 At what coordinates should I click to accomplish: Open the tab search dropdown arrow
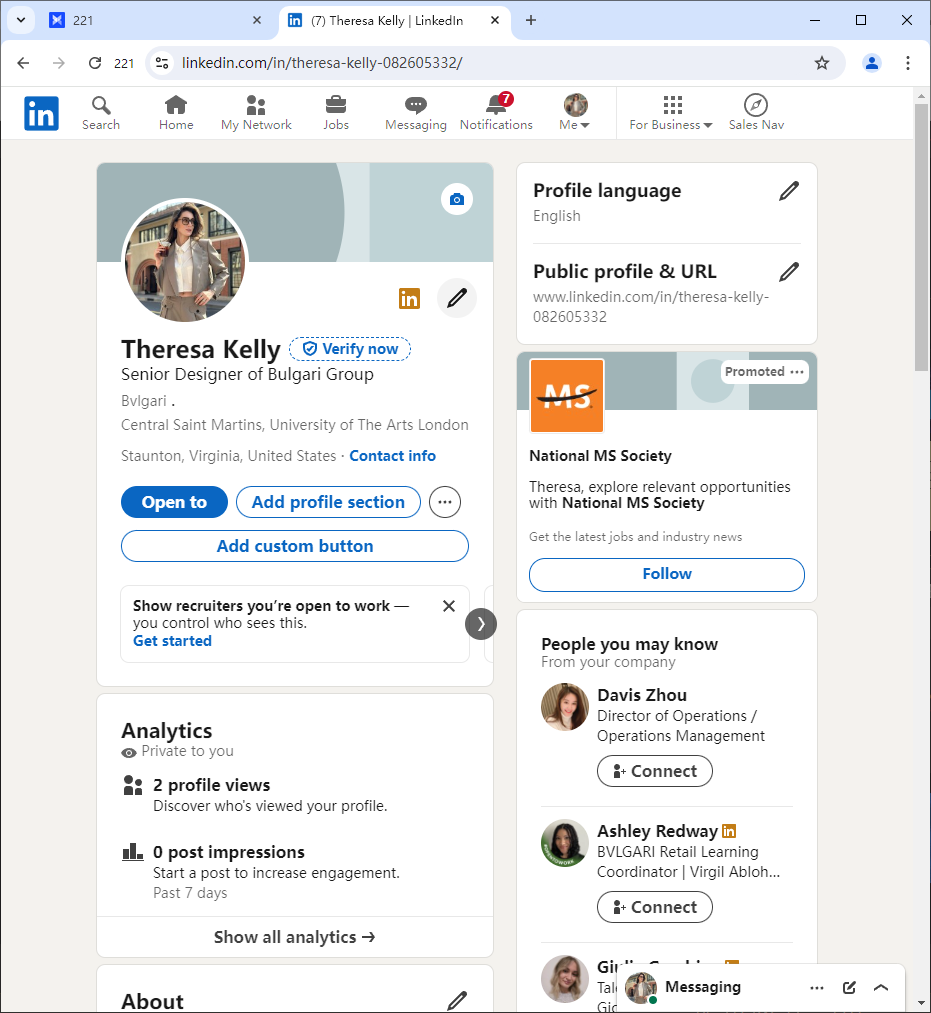pyautogui.click(x=21, y=21)
